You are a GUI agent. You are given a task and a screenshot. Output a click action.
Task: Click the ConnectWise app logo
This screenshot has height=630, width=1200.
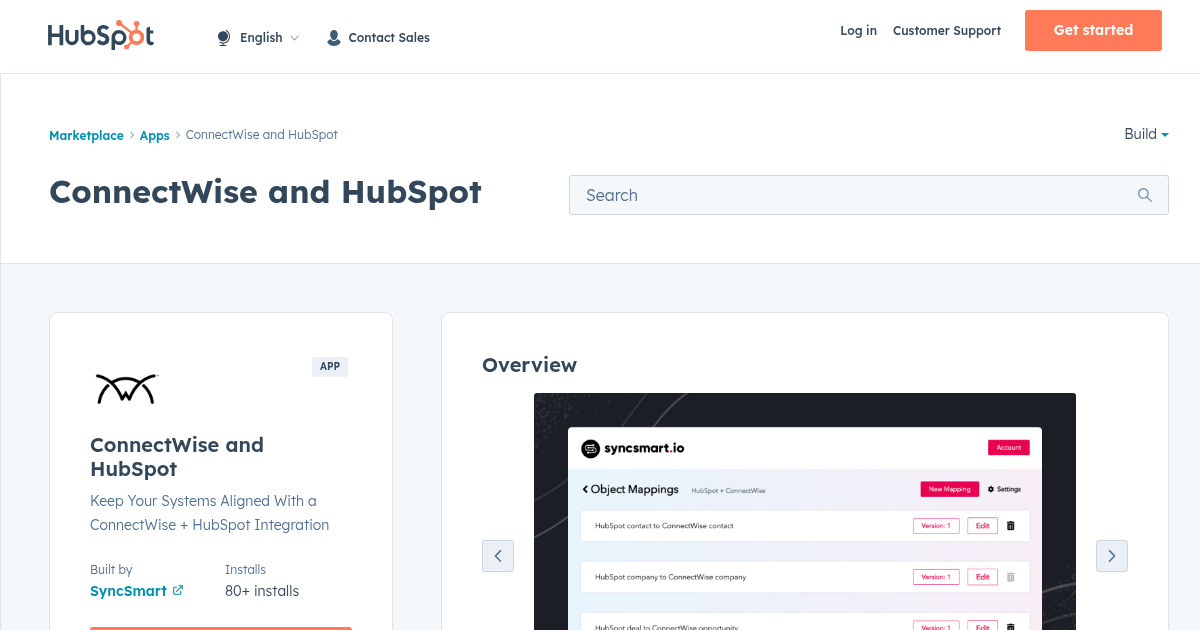coord(126,388)
